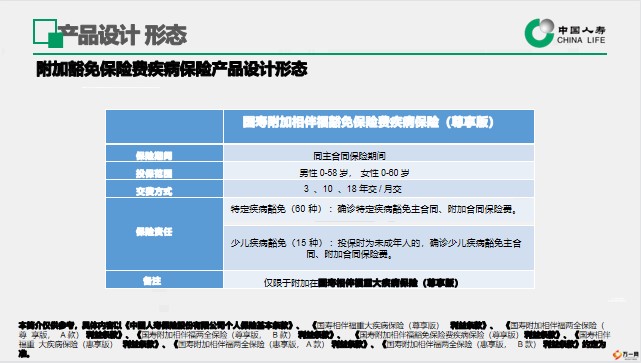Click the cell 3、10、18年交/月交
Screen dimensions: 641x363
[379, 189]
